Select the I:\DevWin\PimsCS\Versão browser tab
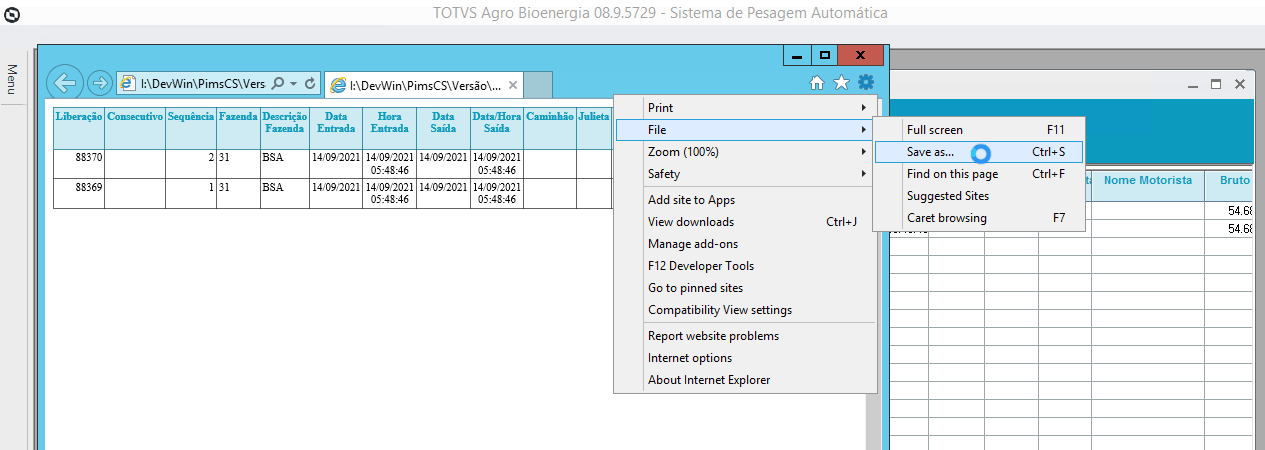1265x450 pixels. pyautogui.click(x=424, y=86)
